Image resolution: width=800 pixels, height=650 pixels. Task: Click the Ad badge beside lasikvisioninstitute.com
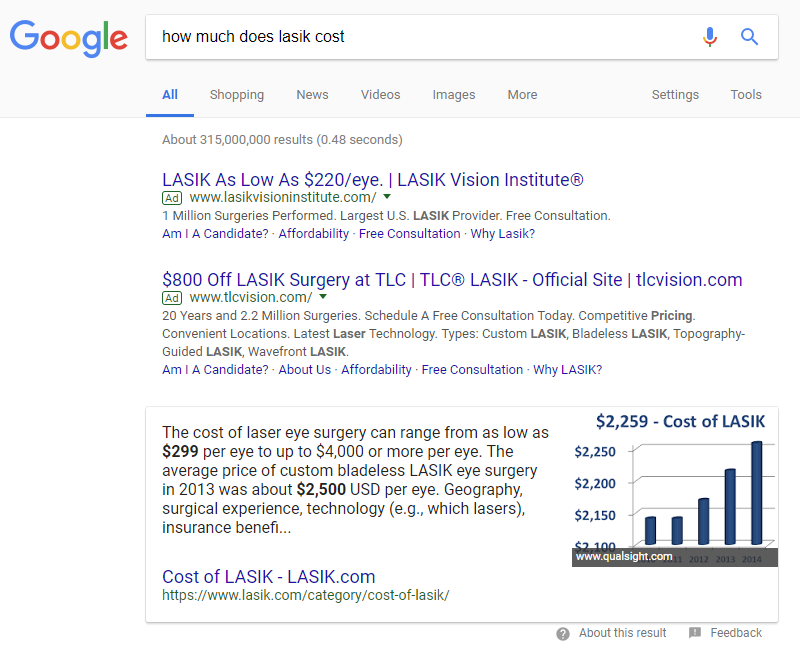172,198
